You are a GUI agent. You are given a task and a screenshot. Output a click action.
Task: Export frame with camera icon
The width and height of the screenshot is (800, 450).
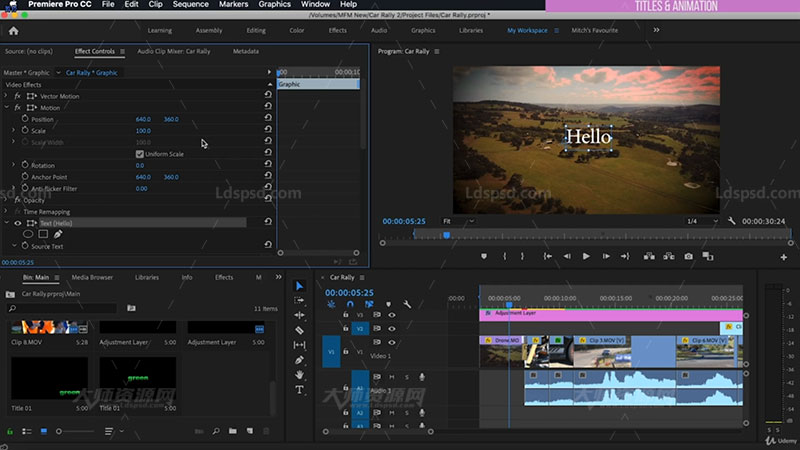(x=689, y=256)
